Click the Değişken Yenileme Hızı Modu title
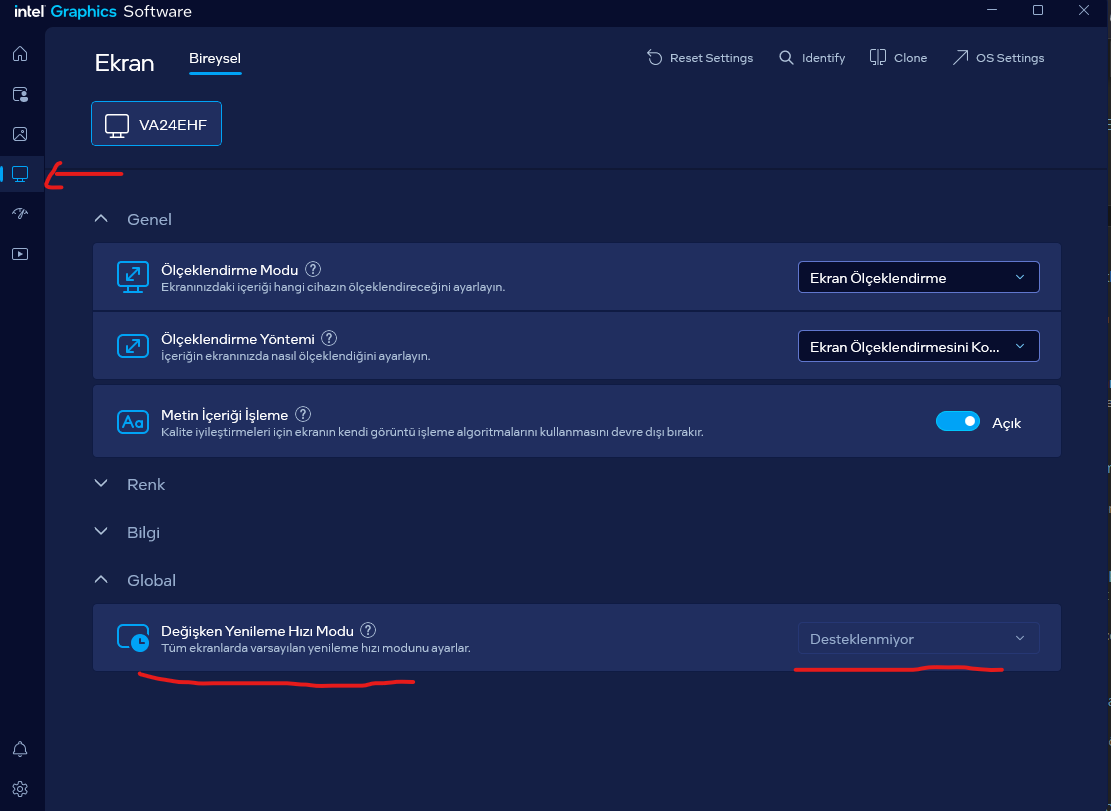 pyautogui.click(x=257, y=631)
